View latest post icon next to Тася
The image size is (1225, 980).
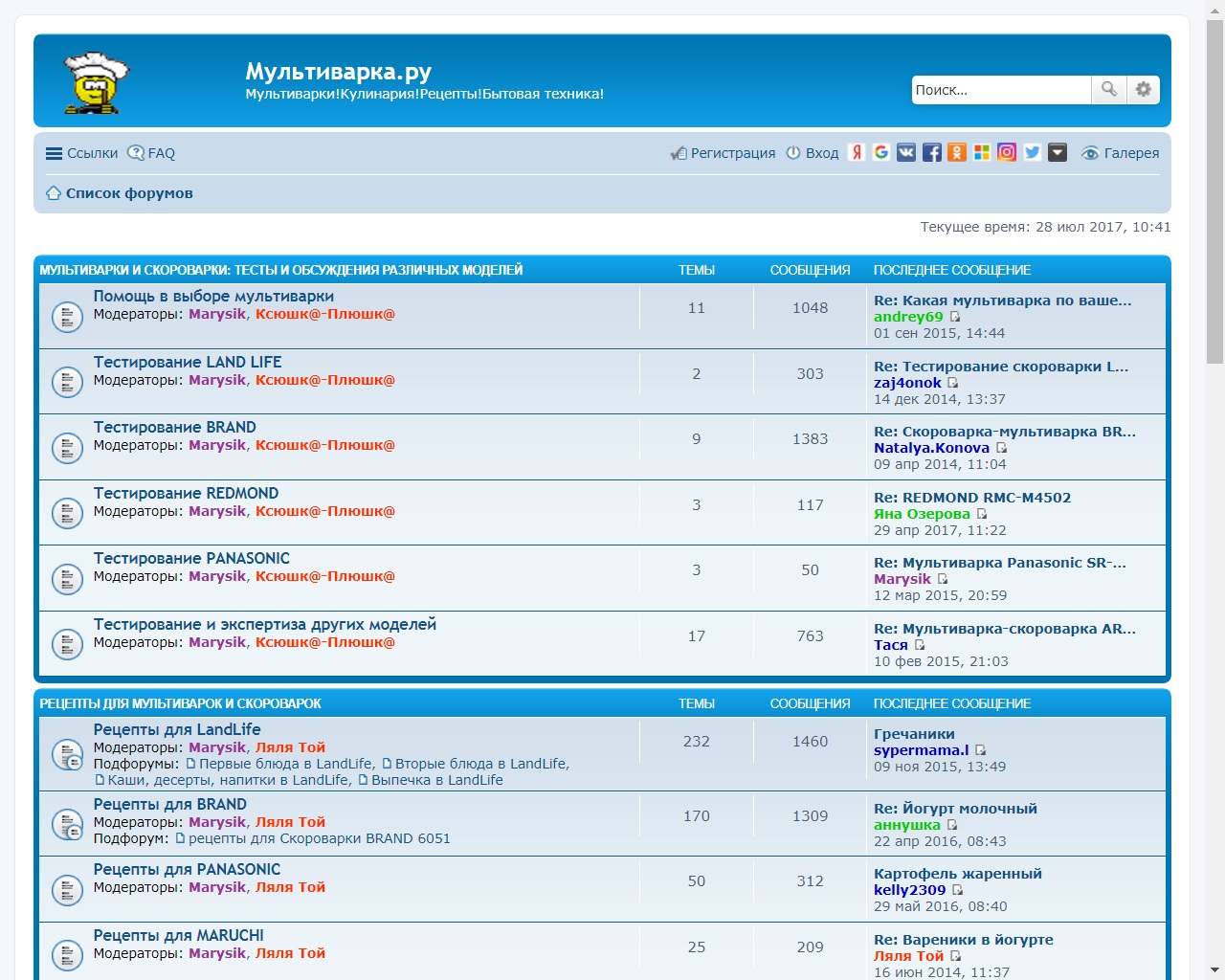pos(920,646)
